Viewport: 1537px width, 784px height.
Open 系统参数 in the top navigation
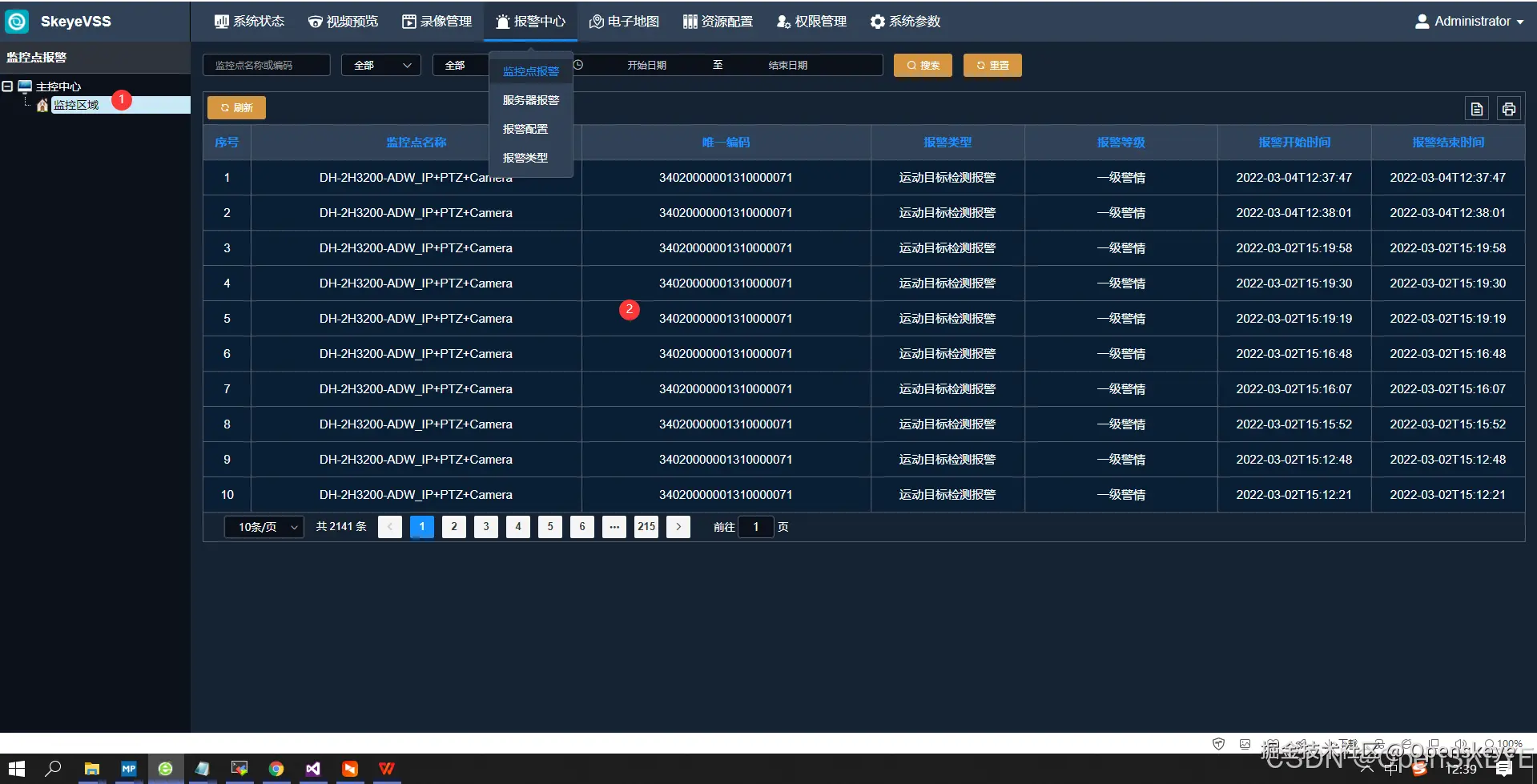tap(905, 22)
